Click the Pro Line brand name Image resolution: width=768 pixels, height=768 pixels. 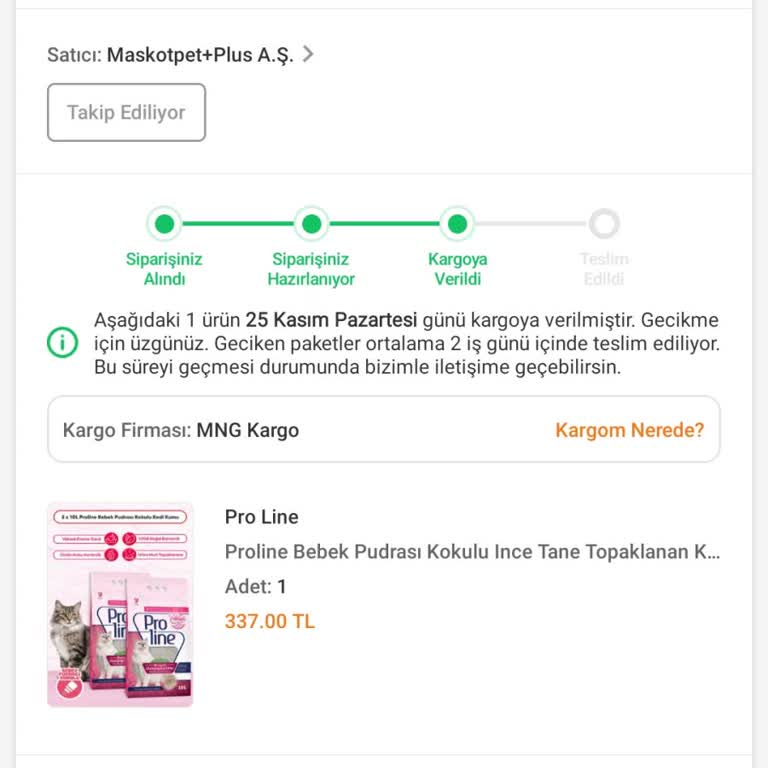(261, 517)
